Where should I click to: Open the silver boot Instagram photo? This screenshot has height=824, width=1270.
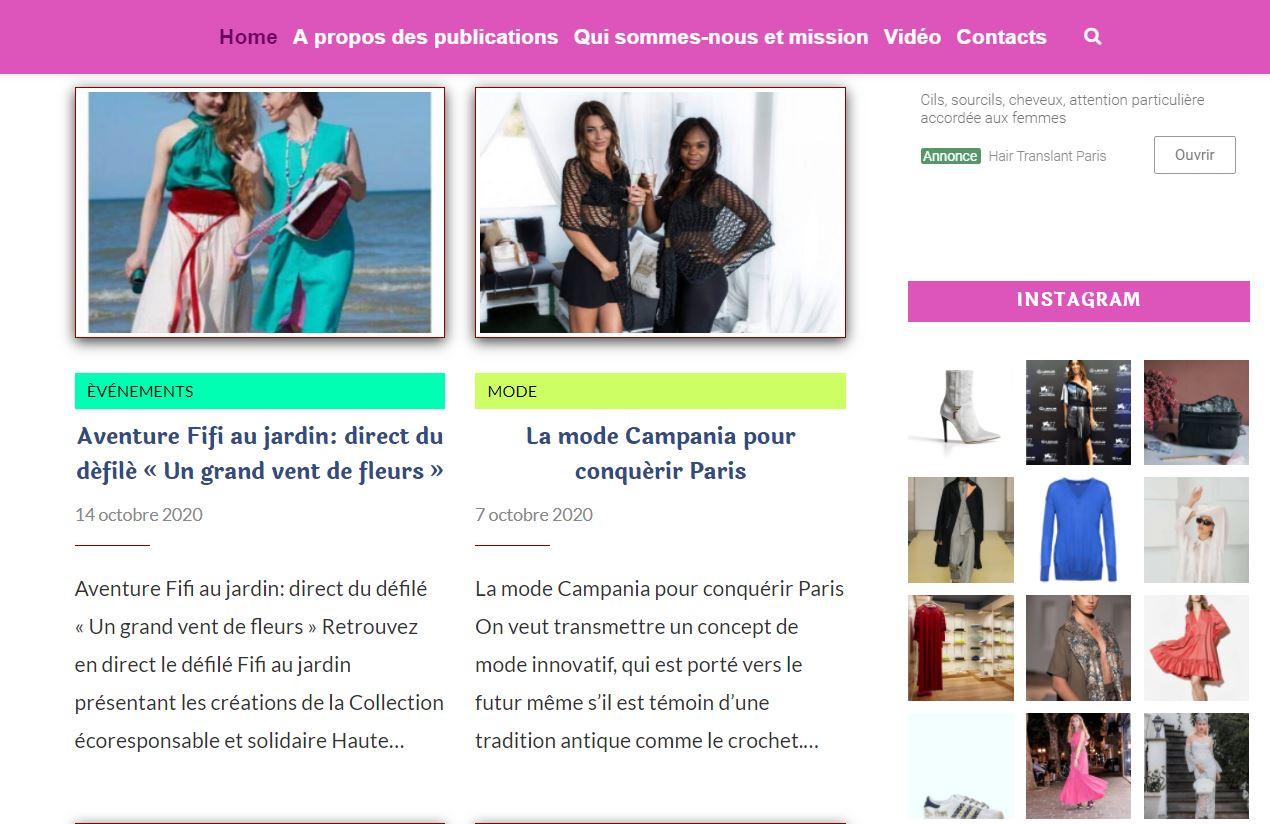click(960, 412)
